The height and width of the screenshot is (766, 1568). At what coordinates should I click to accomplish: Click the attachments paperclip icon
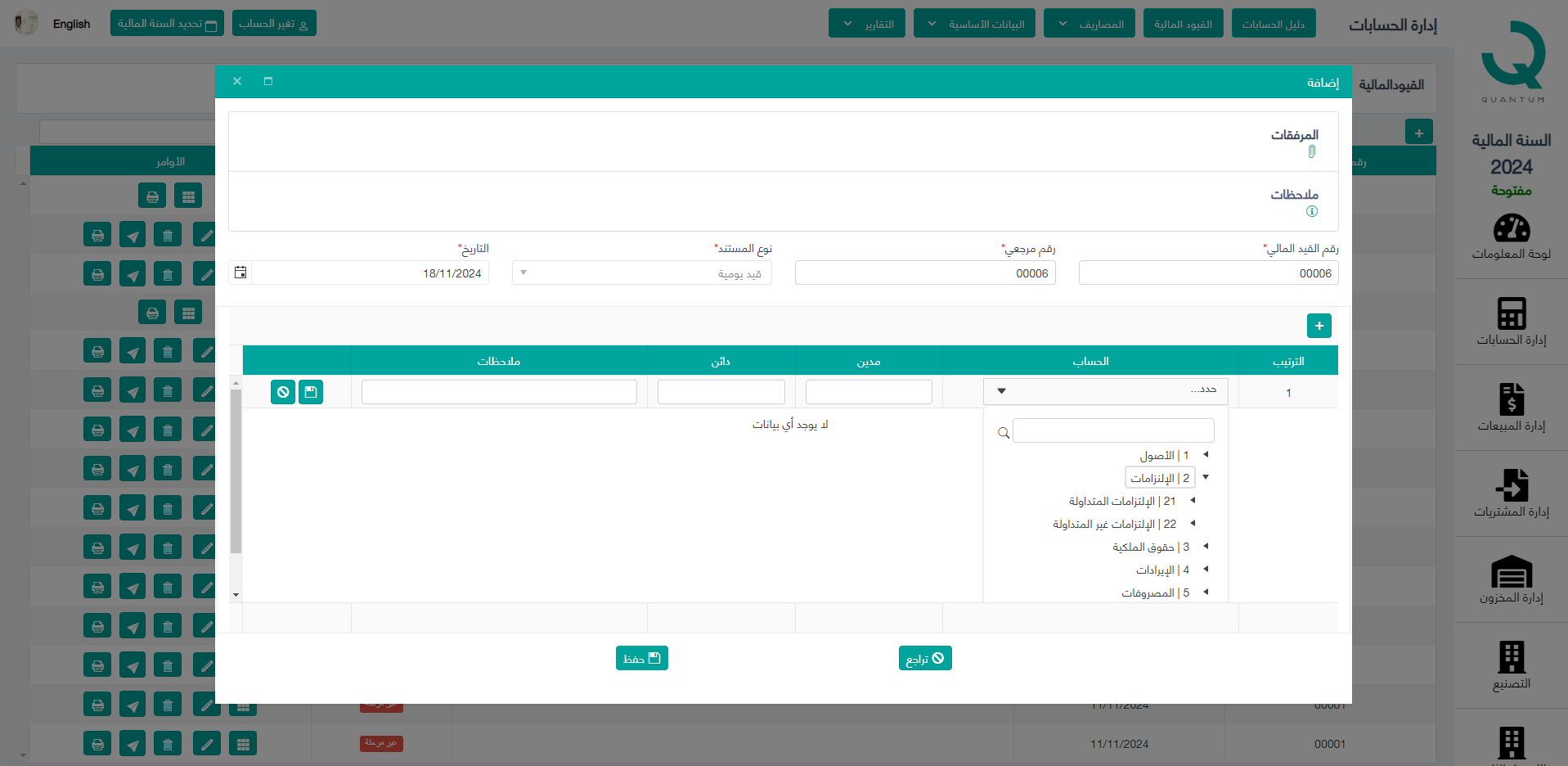tap(1312, 151)
